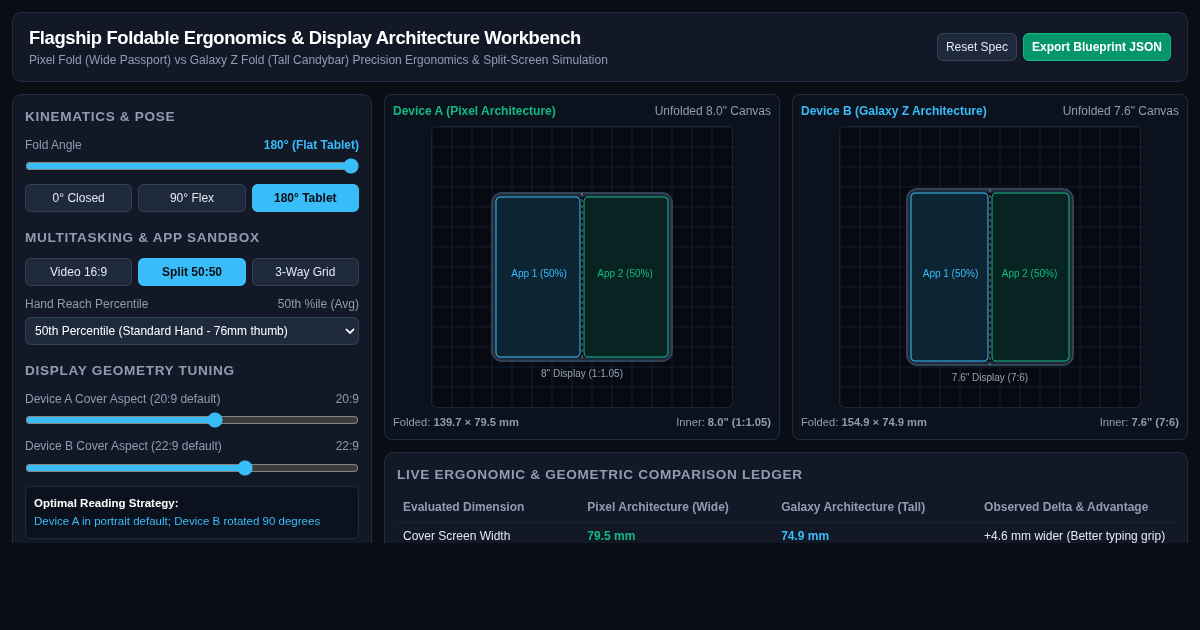Click the 22:9 aspect value
Image resolution: width=1200 pixels, height=630 pixels.
pos(347,446)
